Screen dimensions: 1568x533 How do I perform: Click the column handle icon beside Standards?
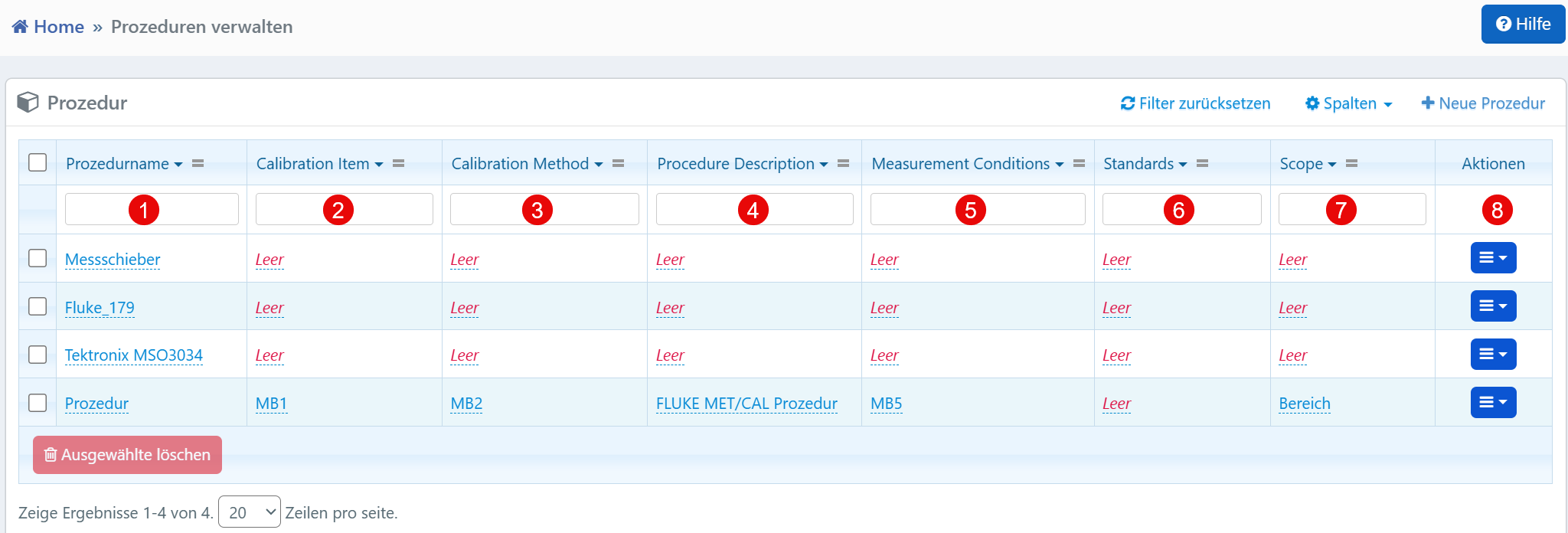point(1202,164)
